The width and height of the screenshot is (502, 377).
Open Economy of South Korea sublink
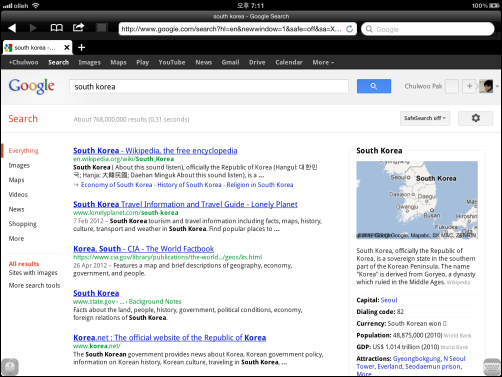[x=116, y=185]
